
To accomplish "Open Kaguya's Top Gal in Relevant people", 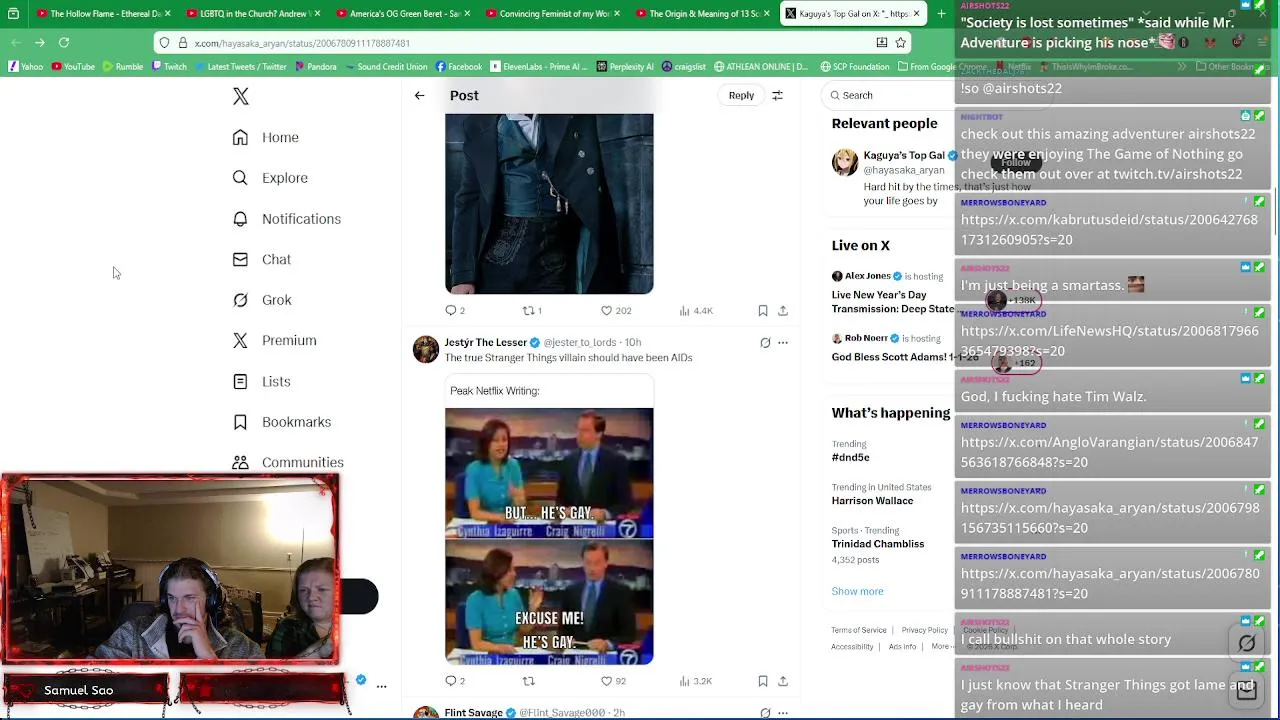I will pyautogui.click(x=904, y=155).
